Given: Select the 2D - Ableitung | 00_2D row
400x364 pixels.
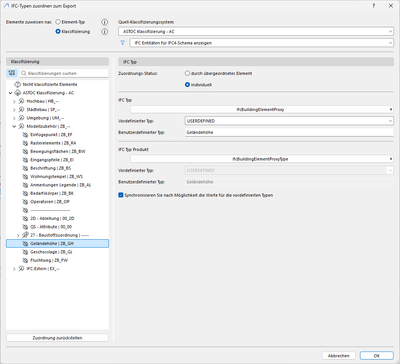Looking at the screenshot, I should tap(57, 218).
